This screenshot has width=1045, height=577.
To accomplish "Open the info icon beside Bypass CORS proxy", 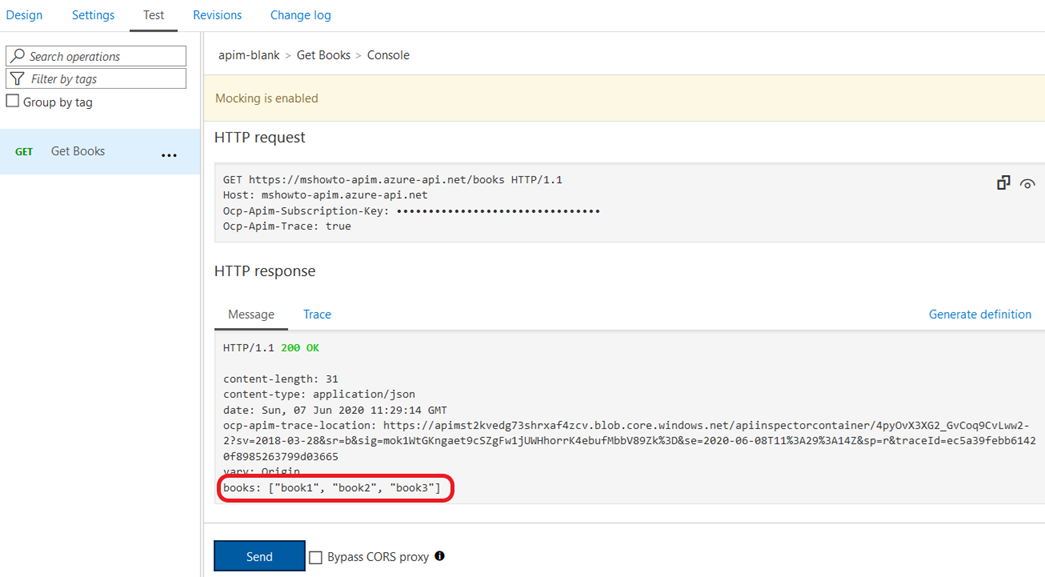I will point(440,556).
